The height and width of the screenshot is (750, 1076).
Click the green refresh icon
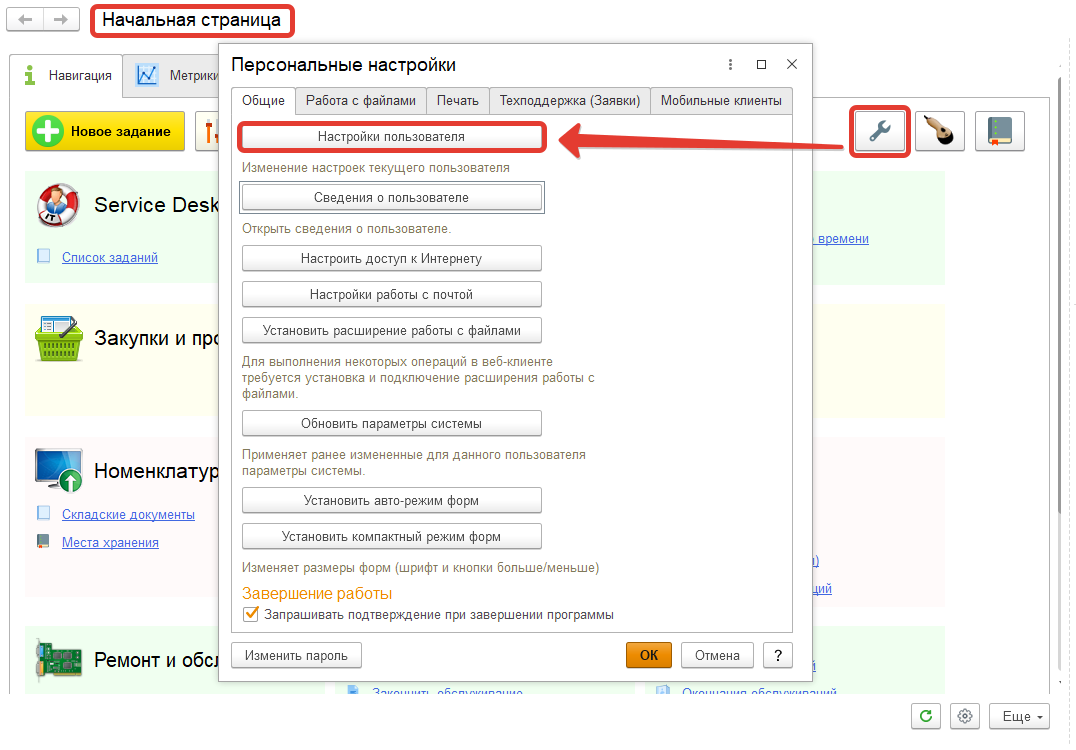[x=925, y=716]
